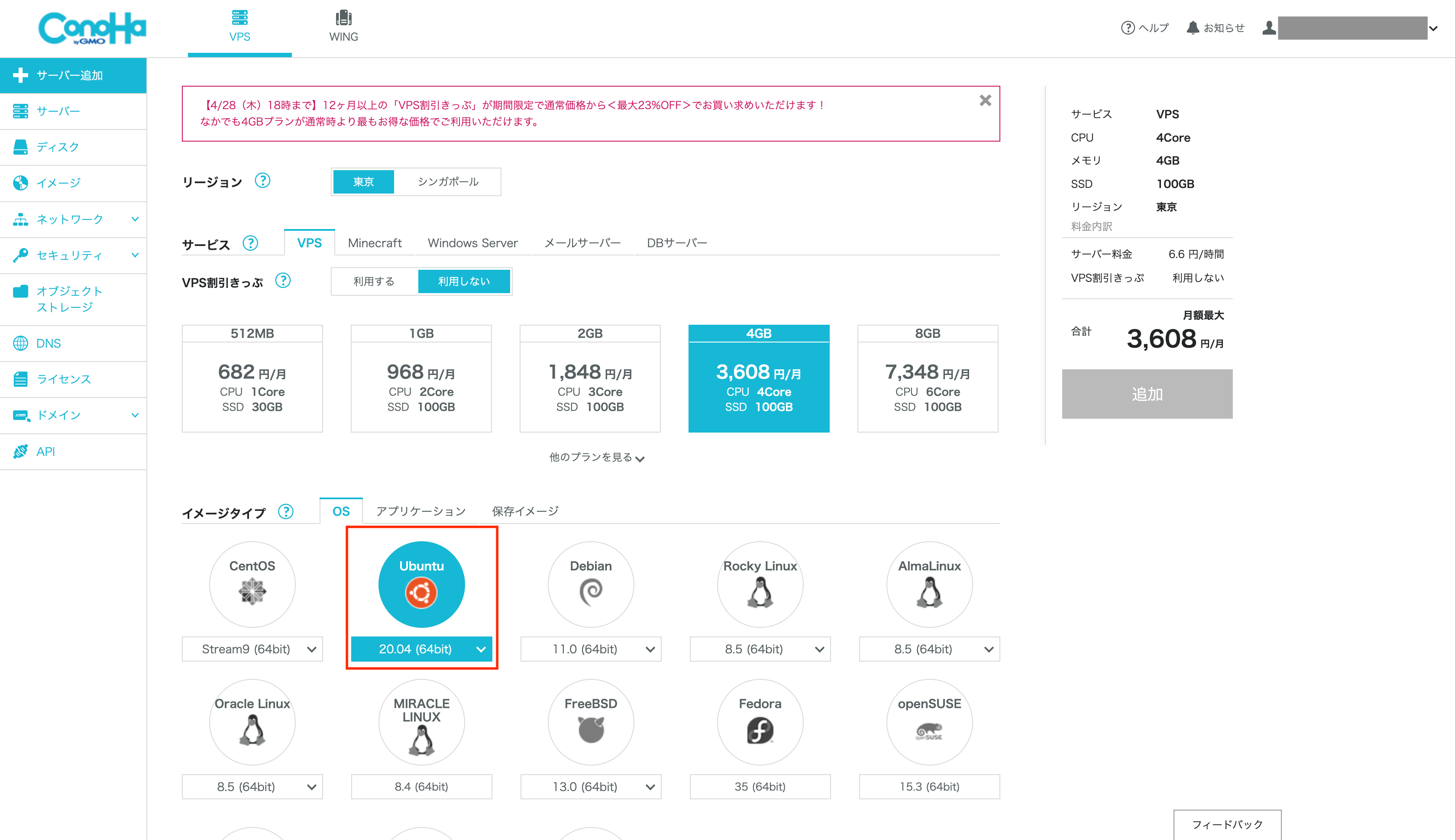Open イメージ in the sidebar
The height and width of the screenshot is (840, 1455).
pyautogui.click(x=73, y=183)
